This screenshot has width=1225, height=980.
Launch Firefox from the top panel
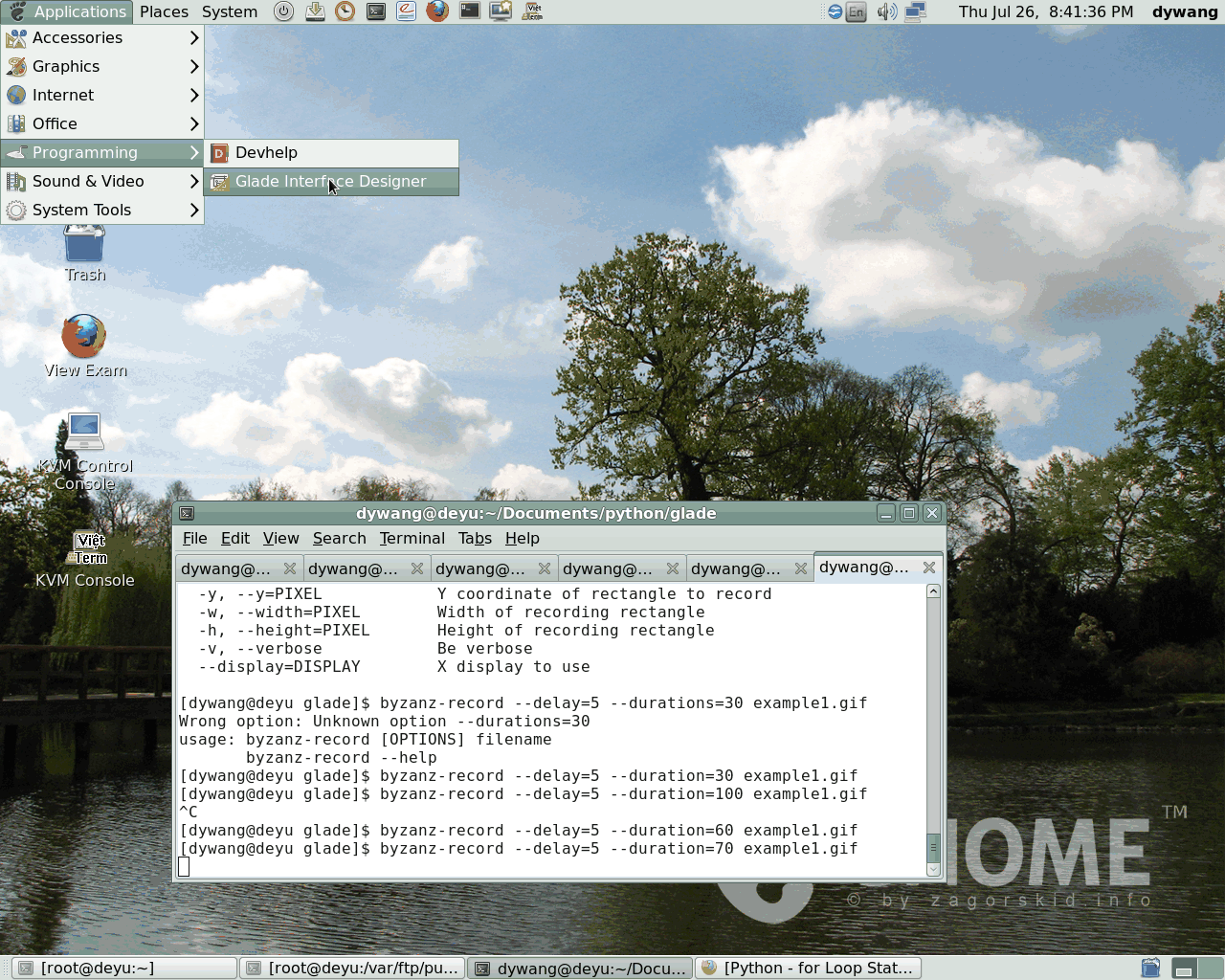[437, 11]
